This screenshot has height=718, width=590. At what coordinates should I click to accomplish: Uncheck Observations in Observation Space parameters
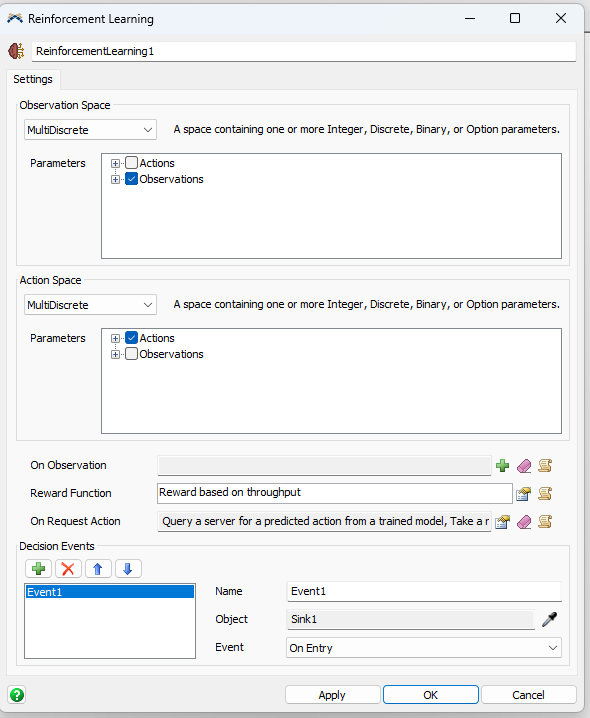(x=131, y=179)
